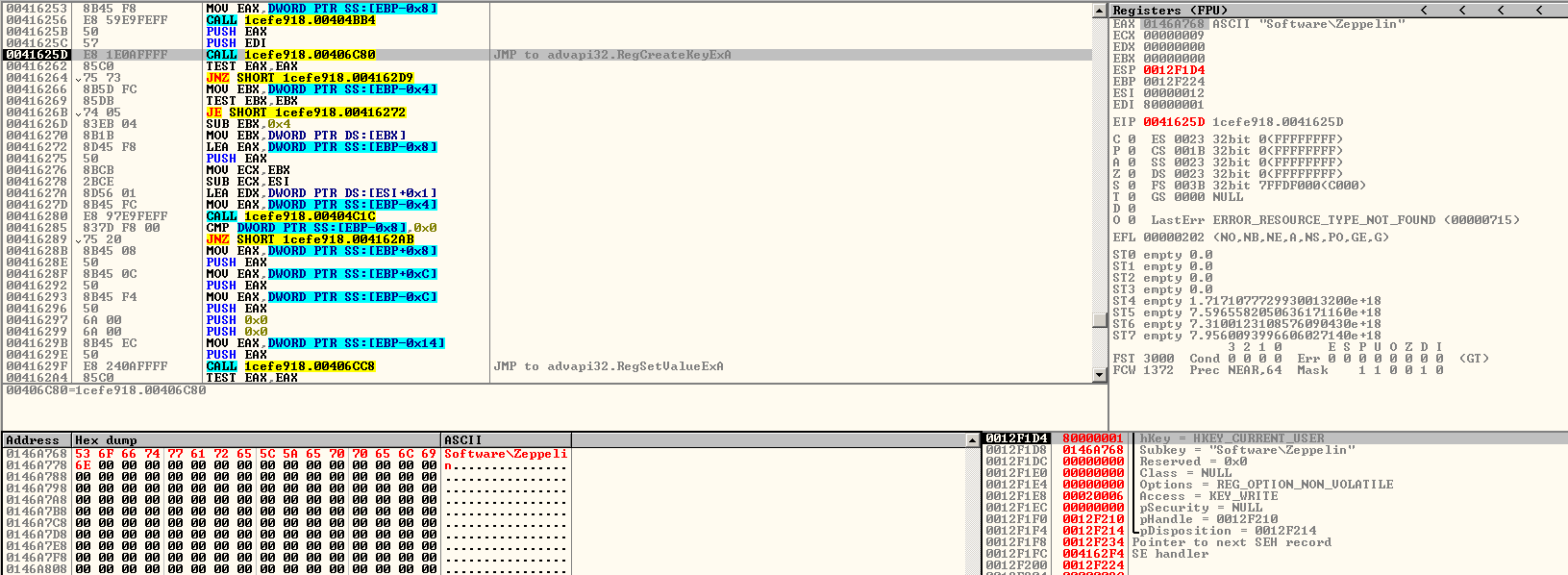
Task: Click the Address column header in dump
Action: (x=37, y=440)
